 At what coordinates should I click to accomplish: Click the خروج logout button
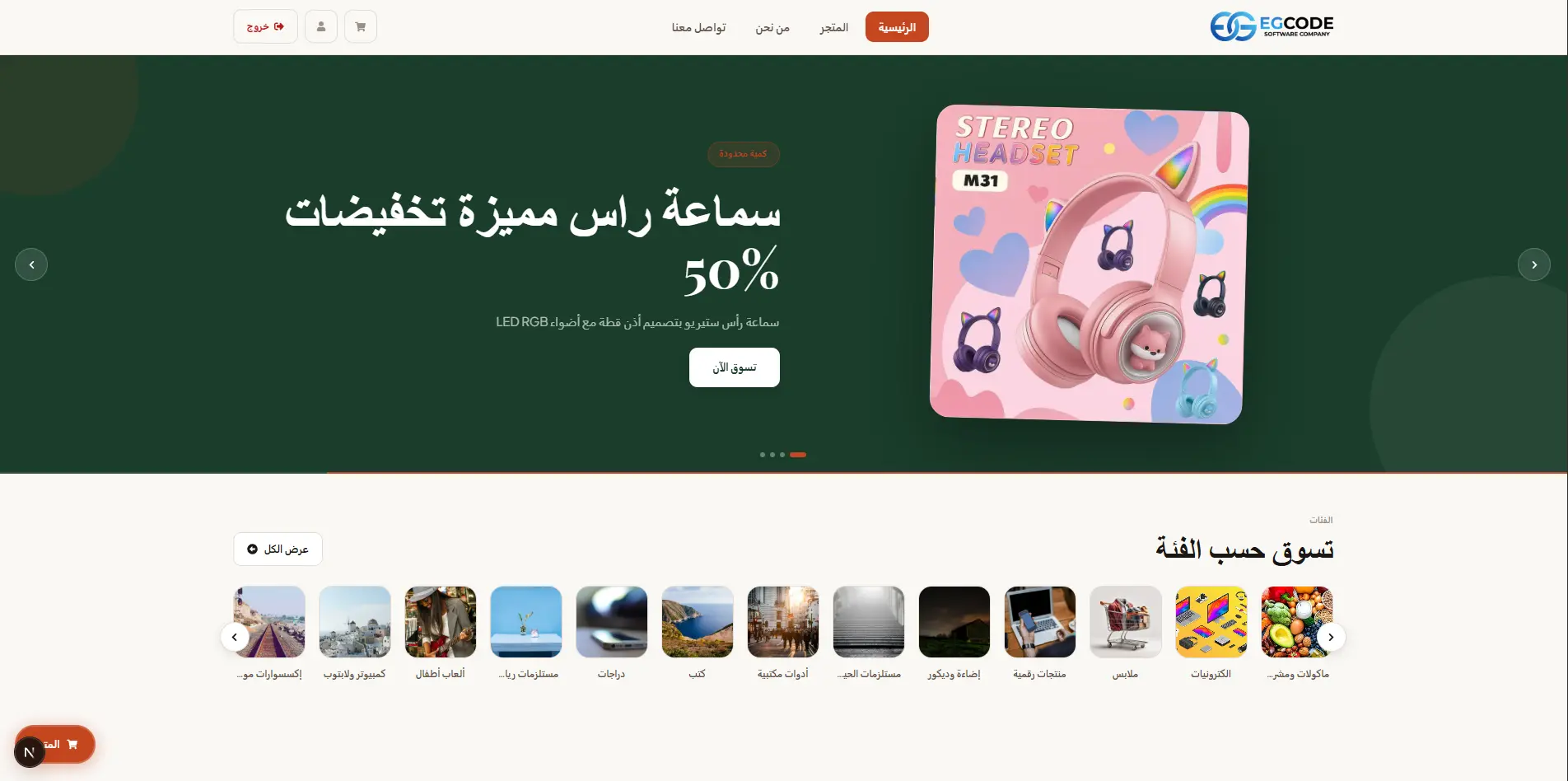tap(265, 26)
